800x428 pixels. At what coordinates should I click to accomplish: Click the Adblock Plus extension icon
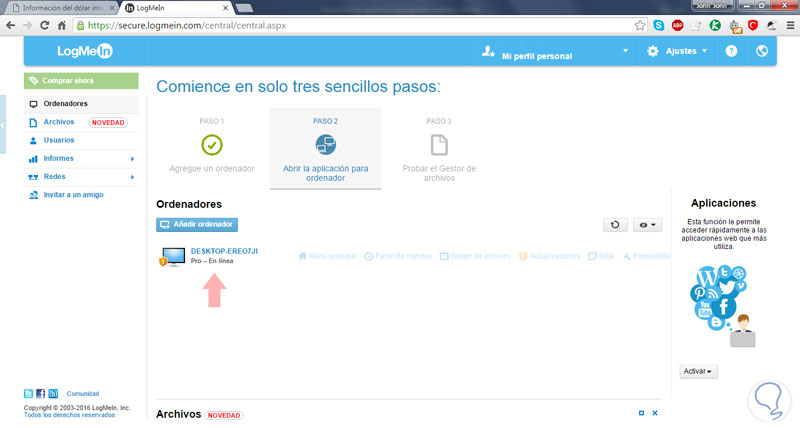[678, 25]
